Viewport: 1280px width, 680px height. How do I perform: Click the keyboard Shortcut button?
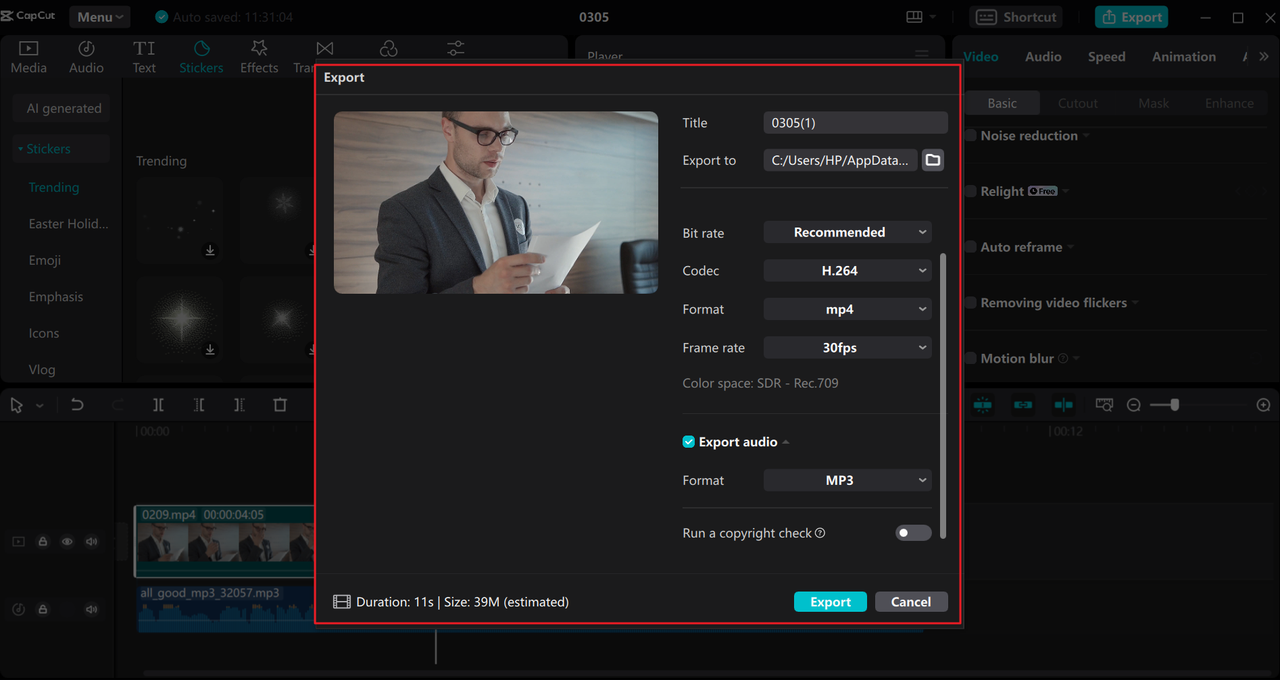pyautogui.click(x=1016, y=17)
